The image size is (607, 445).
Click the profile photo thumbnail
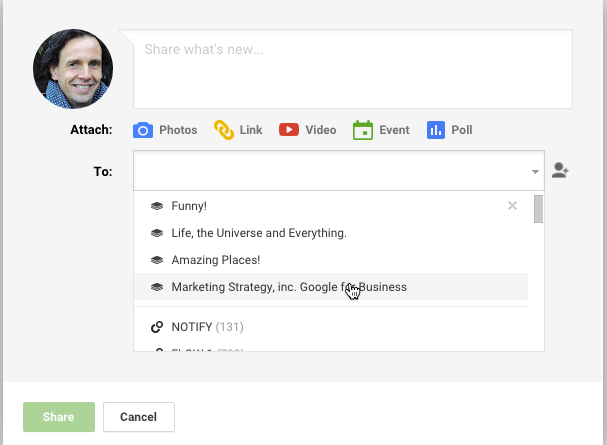coord(73,69)
